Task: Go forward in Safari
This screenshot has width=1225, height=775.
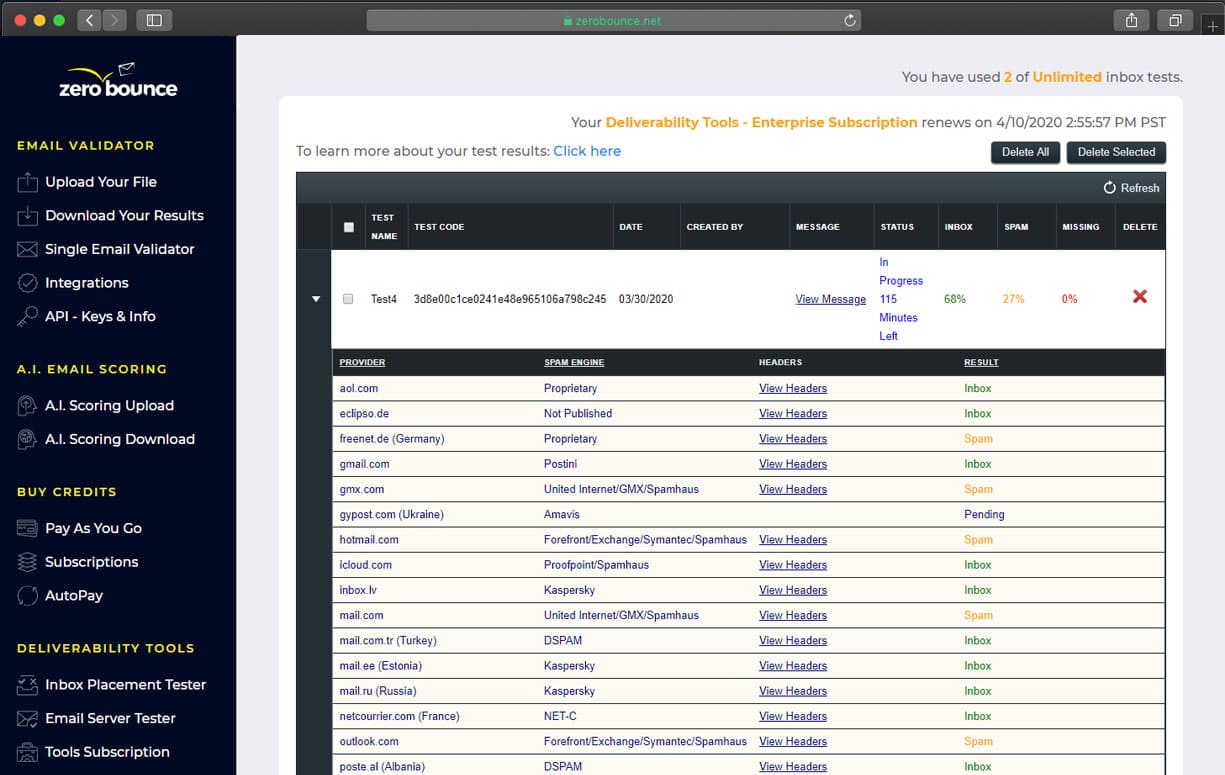Action: tap(115, 20)
